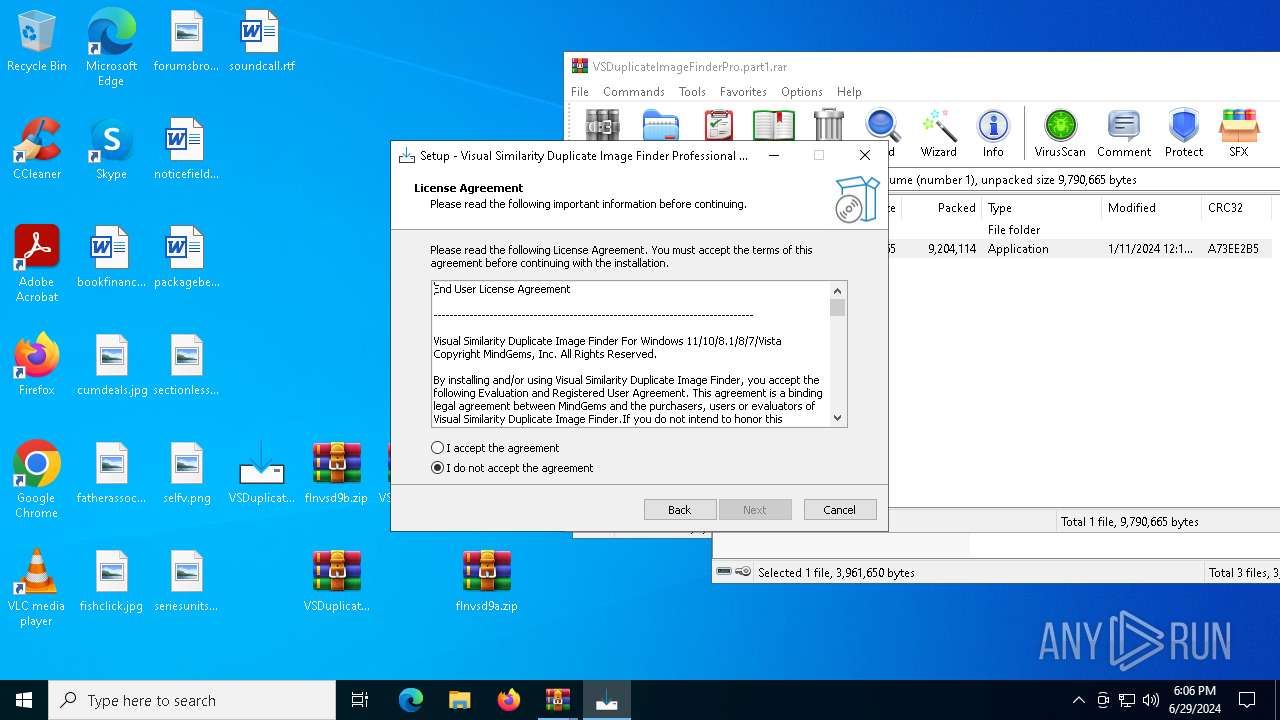Click WinRAR Add books toolbar icon
Image resolution: width=1280 pixels, height=720 pixels.
coord(603,126)
